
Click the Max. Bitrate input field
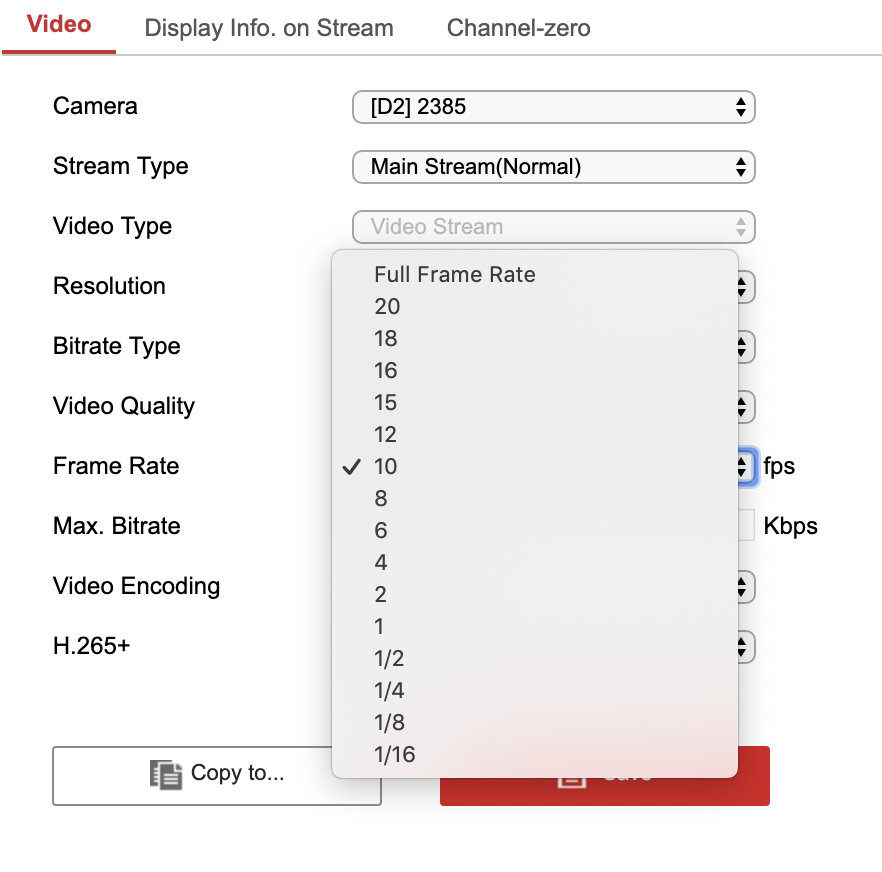point(747,526)
